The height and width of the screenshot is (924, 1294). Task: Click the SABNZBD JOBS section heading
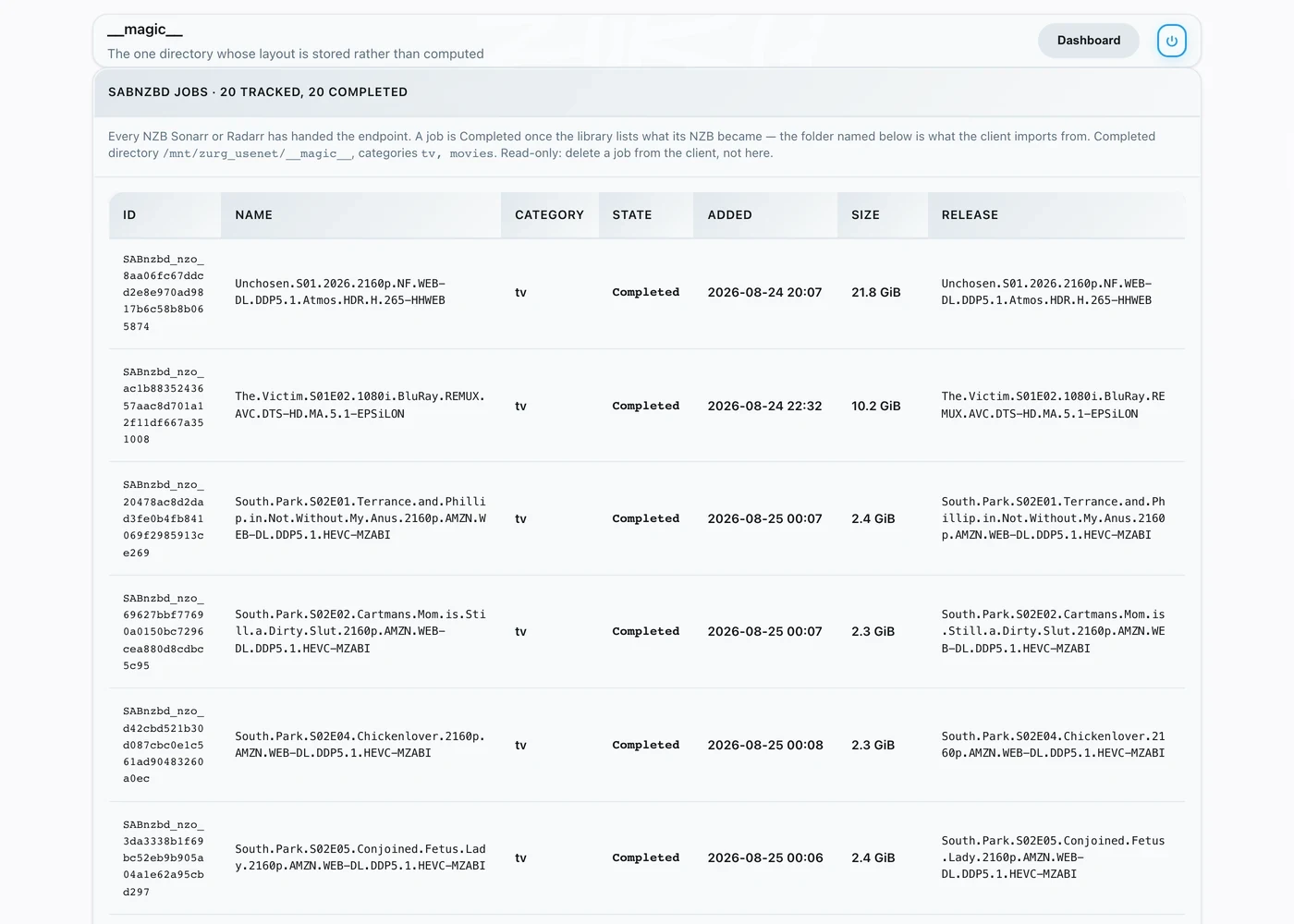tap(258, 92)
